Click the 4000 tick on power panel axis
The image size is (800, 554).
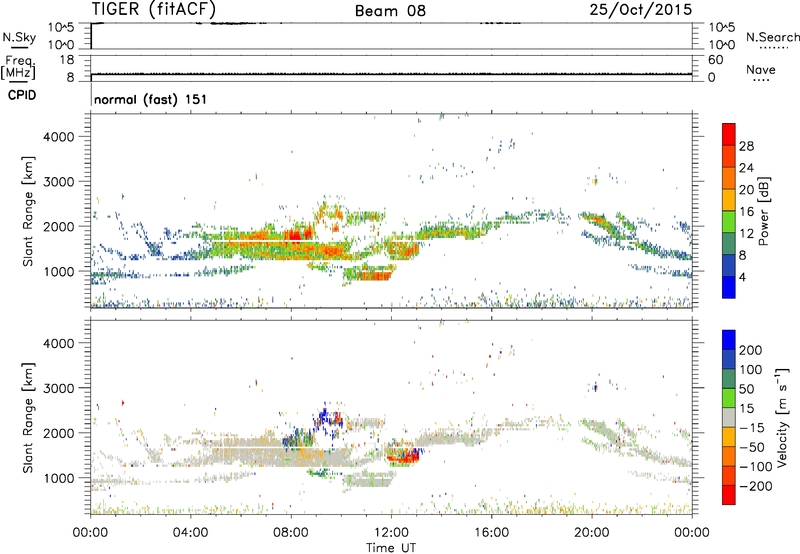59,137
